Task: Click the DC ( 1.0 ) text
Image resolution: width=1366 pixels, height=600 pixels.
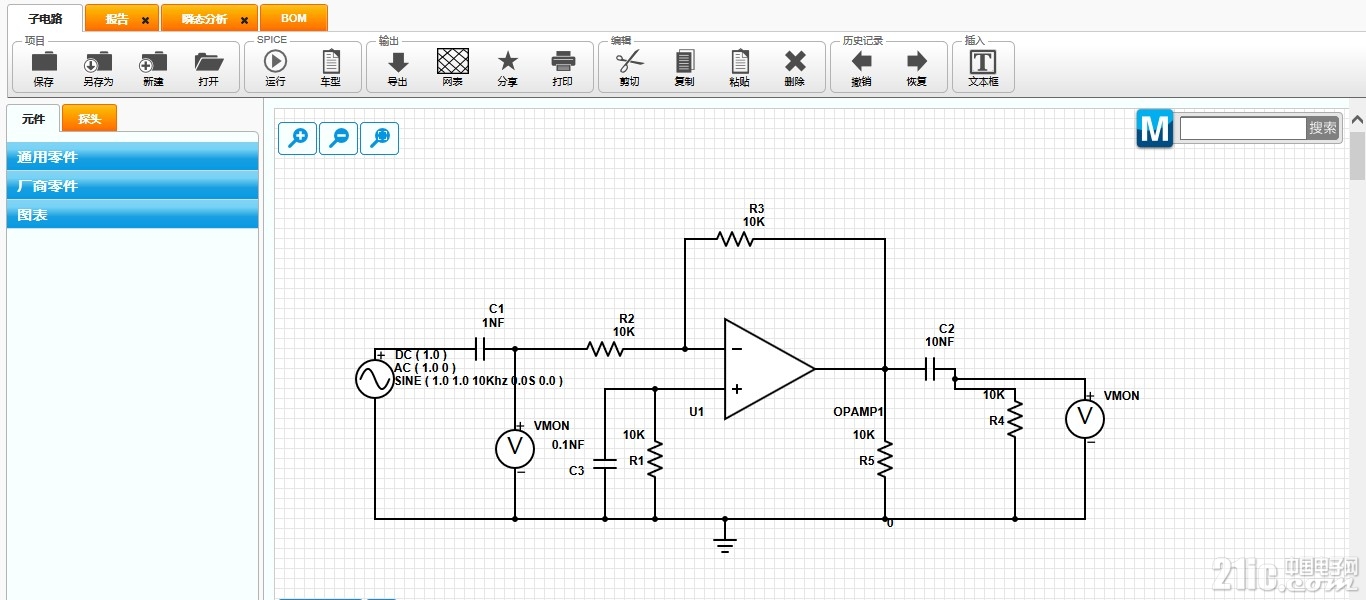Action: click(x=421, y=355)
